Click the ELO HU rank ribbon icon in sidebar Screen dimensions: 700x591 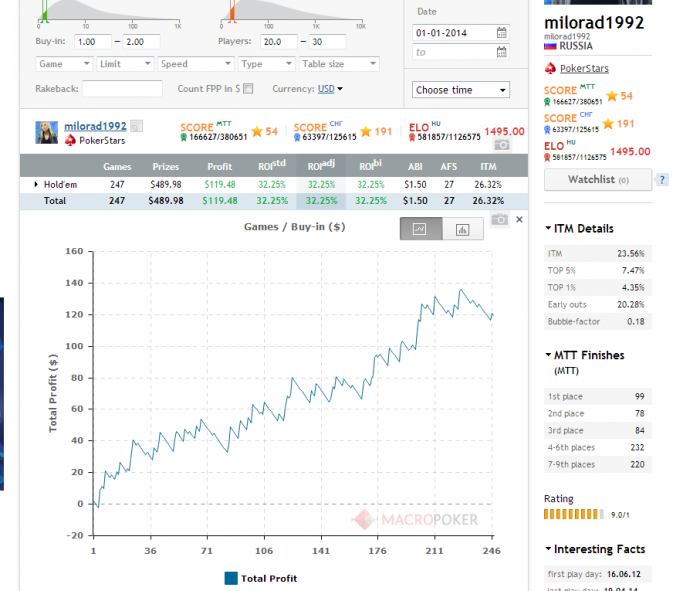click(547, 157)
